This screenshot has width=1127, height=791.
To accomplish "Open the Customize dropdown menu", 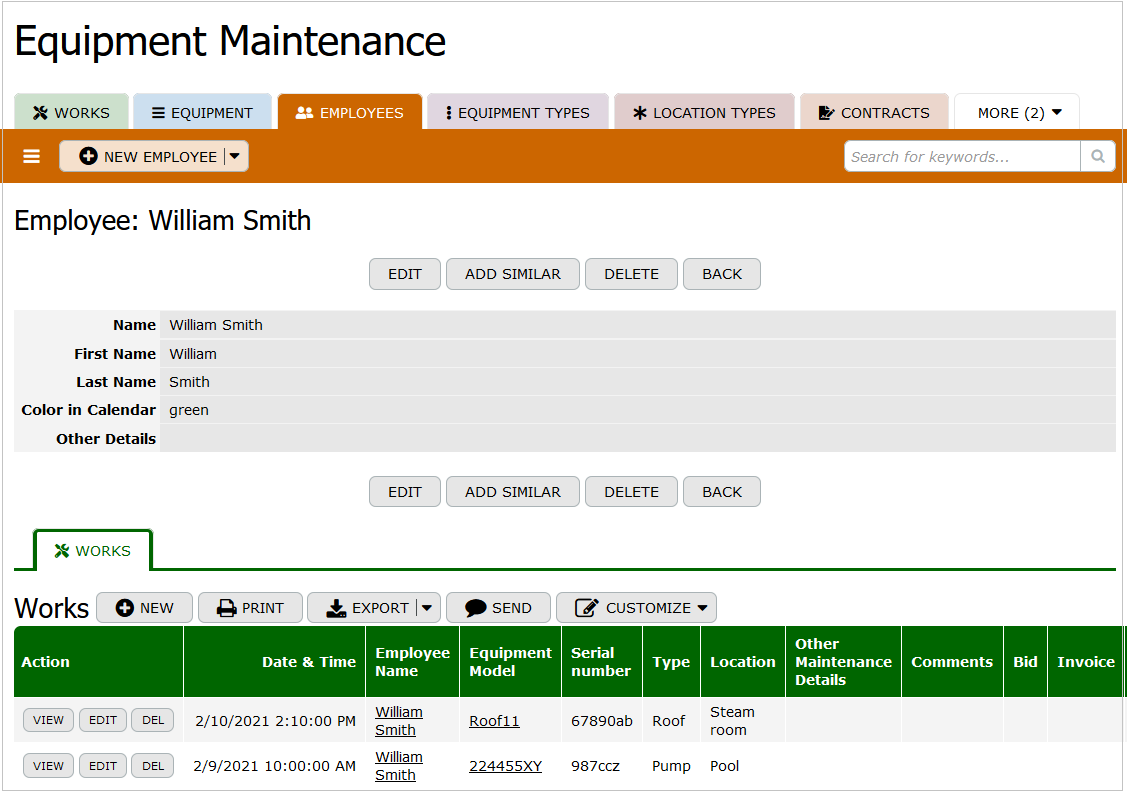I will 703,608.
